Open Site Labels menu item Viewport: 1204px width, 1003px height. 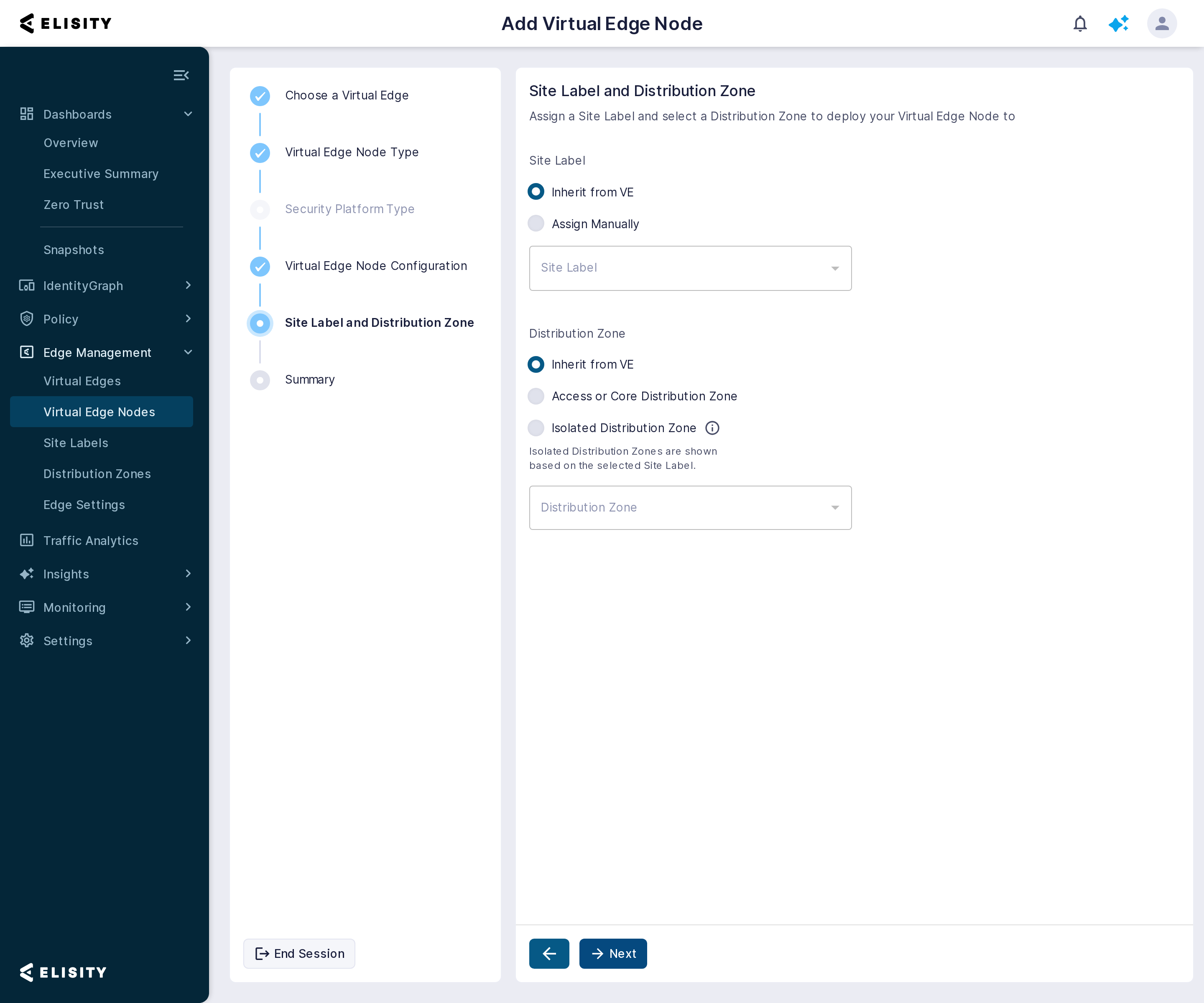click(x=76, y=443)
